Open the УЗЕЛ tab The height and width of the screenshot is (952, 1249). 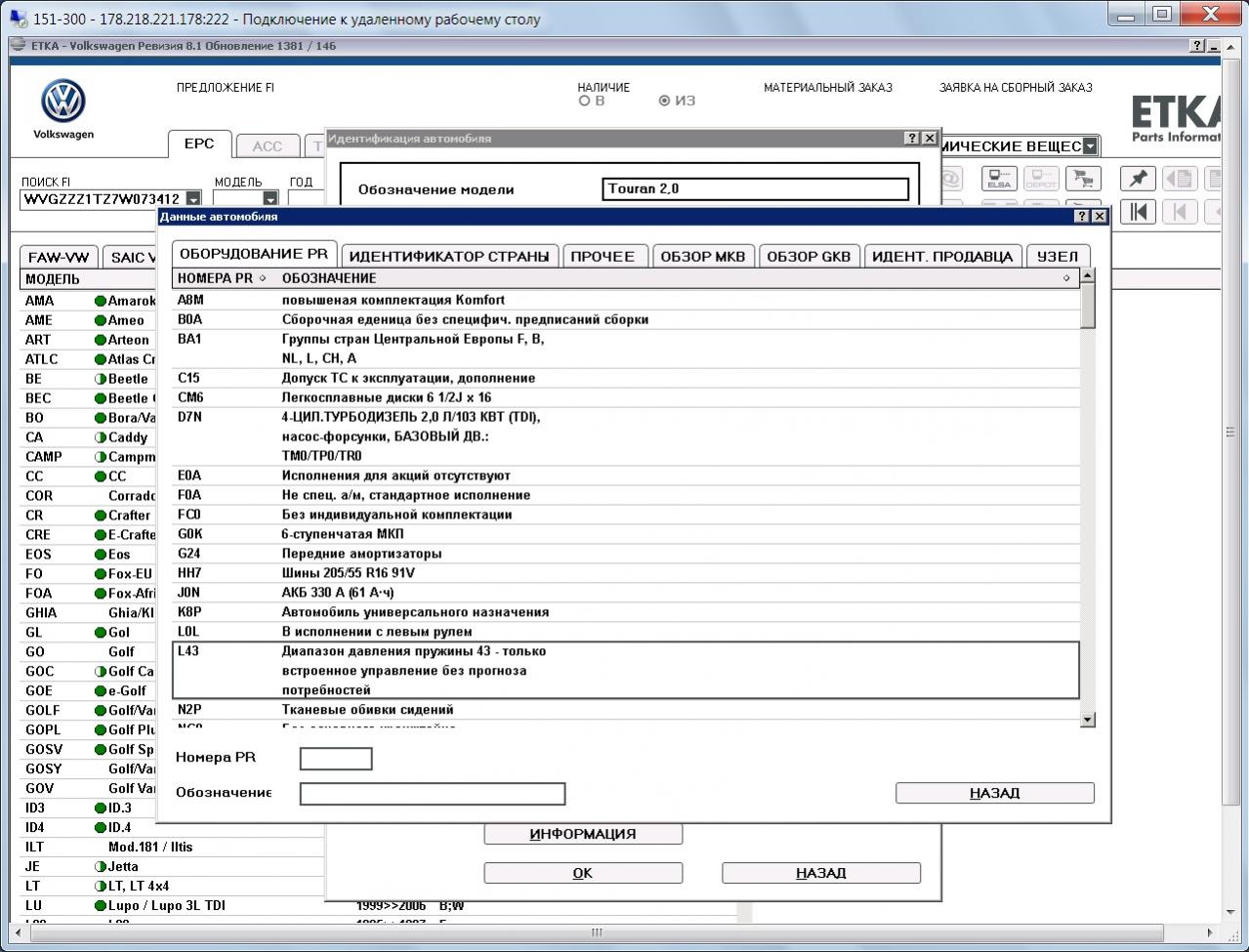click(1058, 257)
